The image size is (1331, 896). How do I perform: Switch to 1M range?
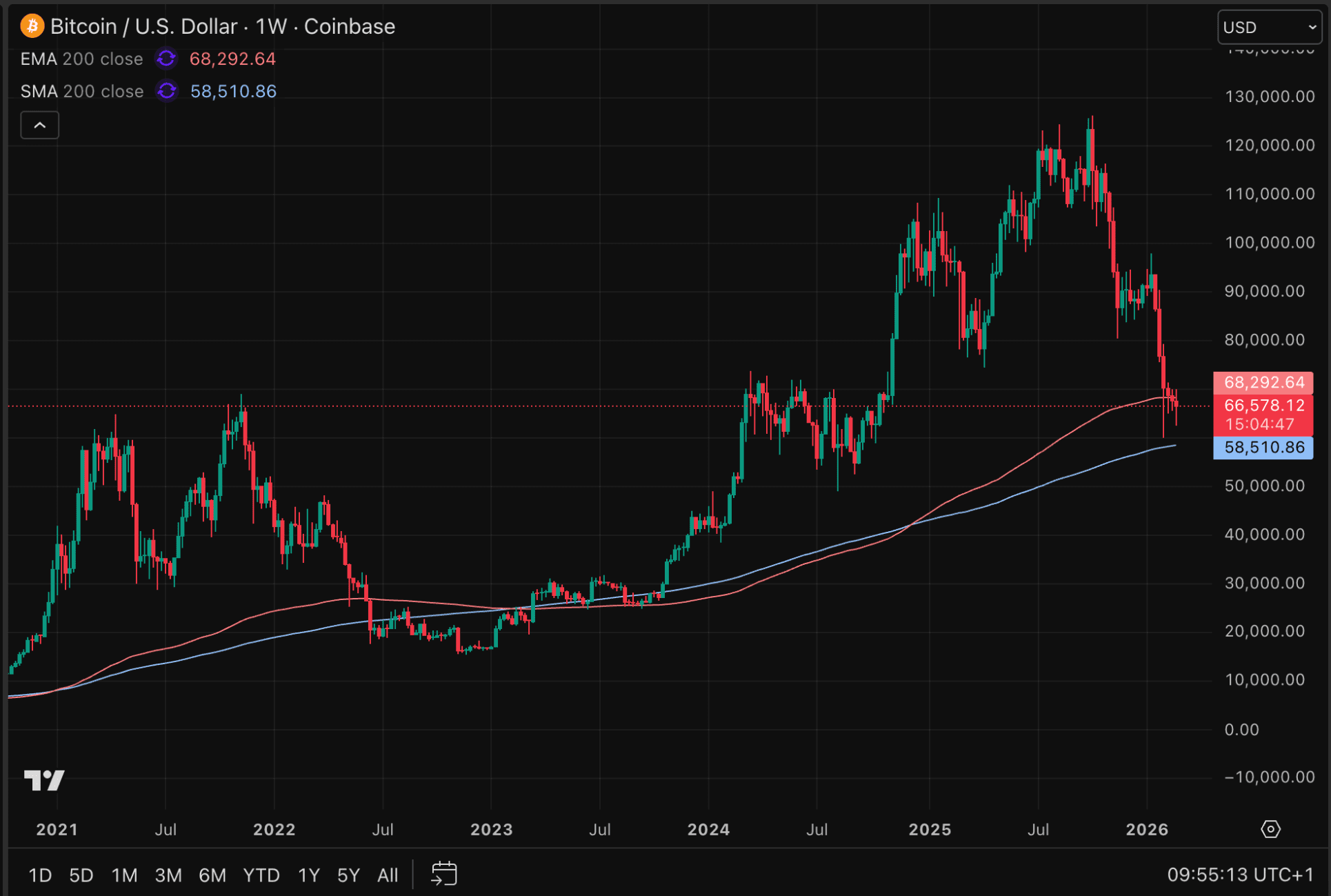tap(124, 875)
